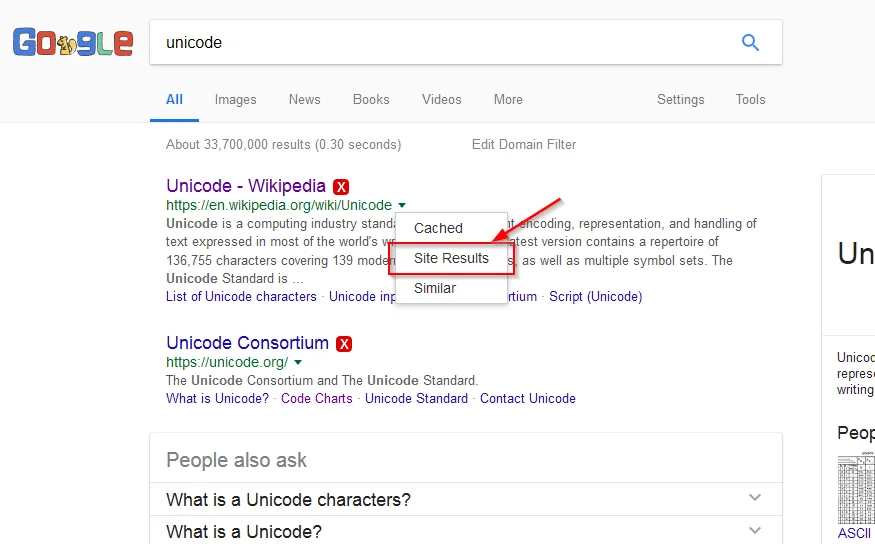This screenshot has height=544, width=875.
Task: Open dropdown arrow next to unicode.org URL
Action: click(x=298, y=362)
